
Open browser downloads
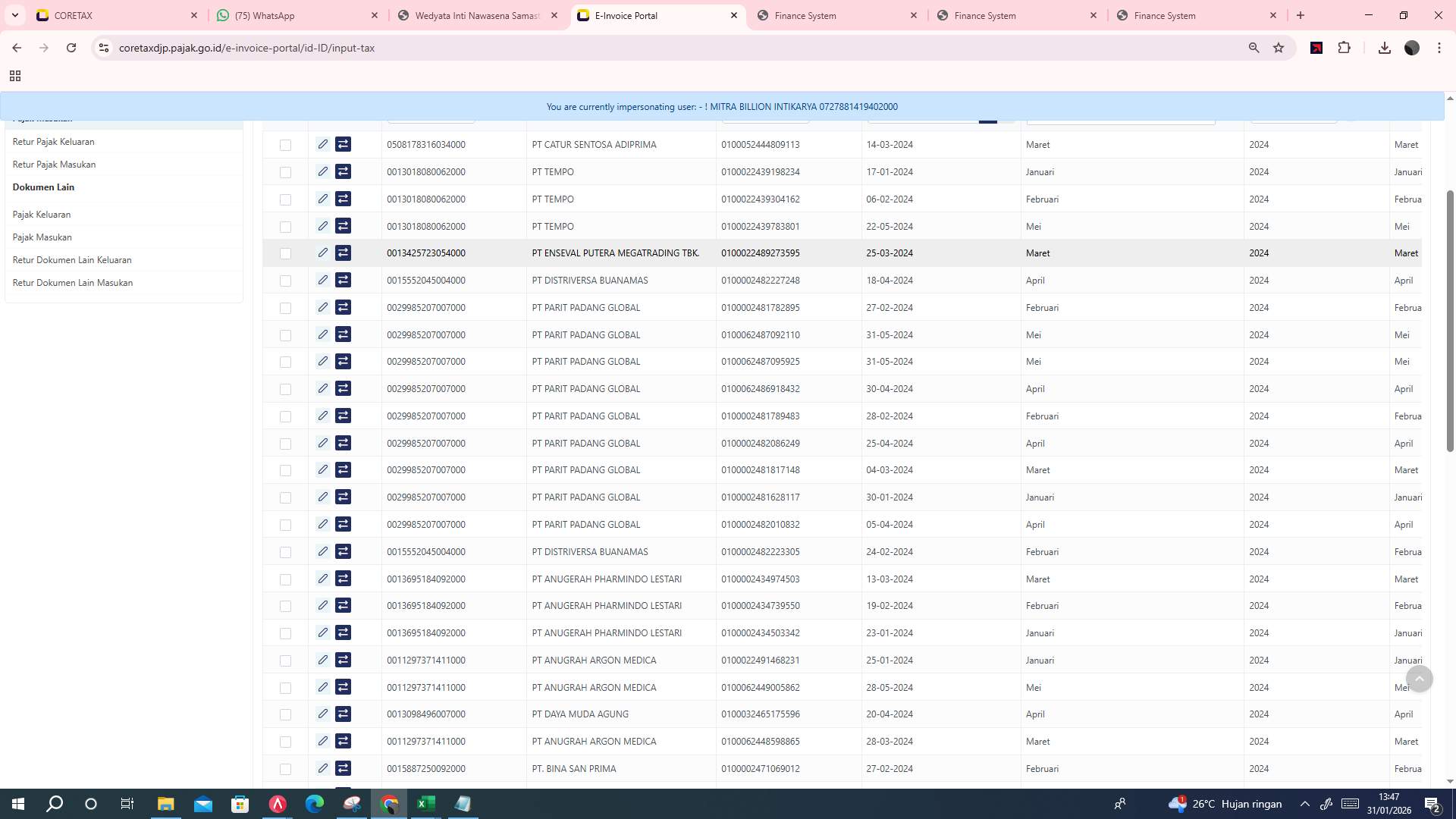1384,47
